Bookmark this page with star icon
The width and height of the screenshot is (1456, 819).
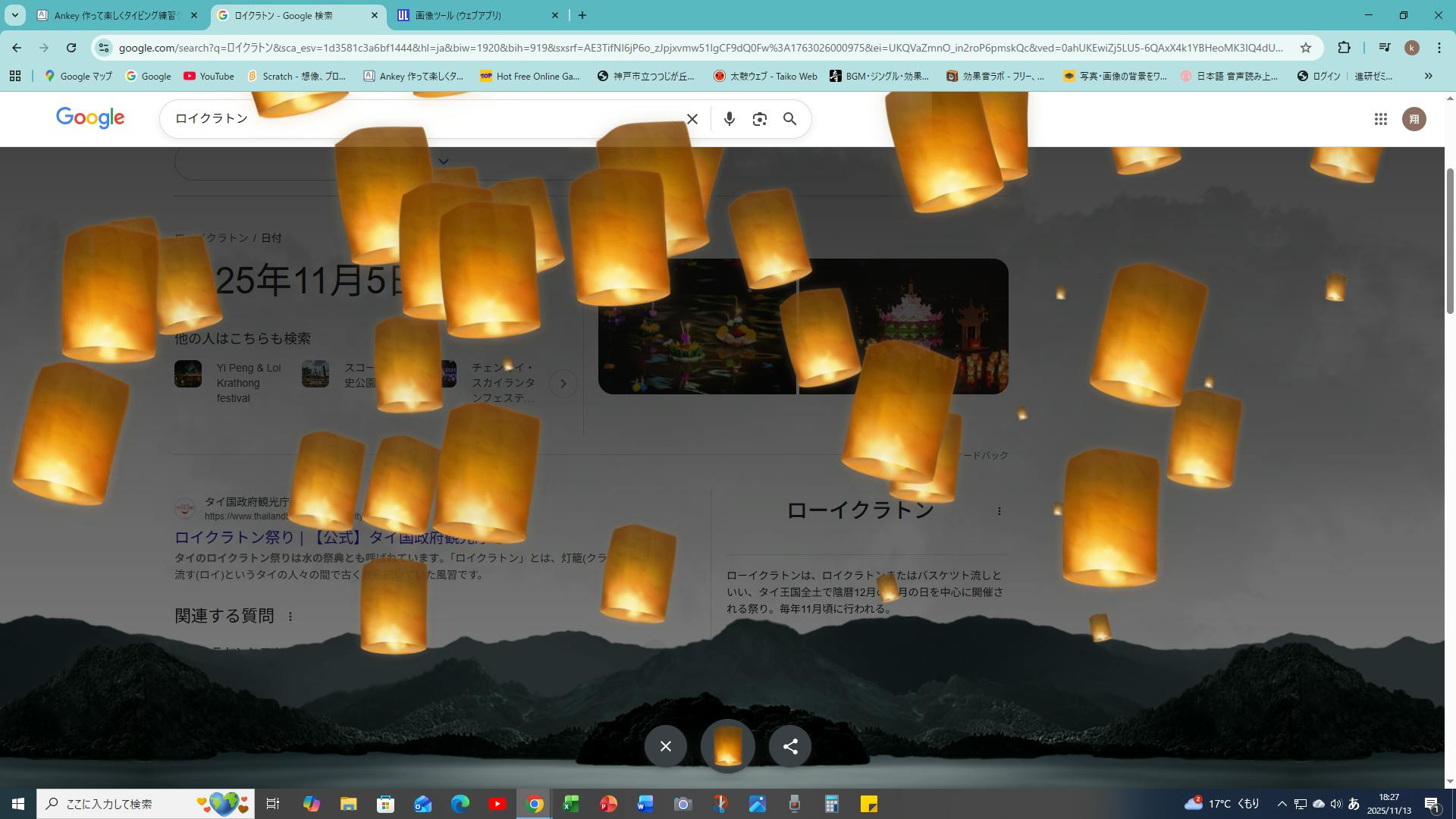[1305, 48]
